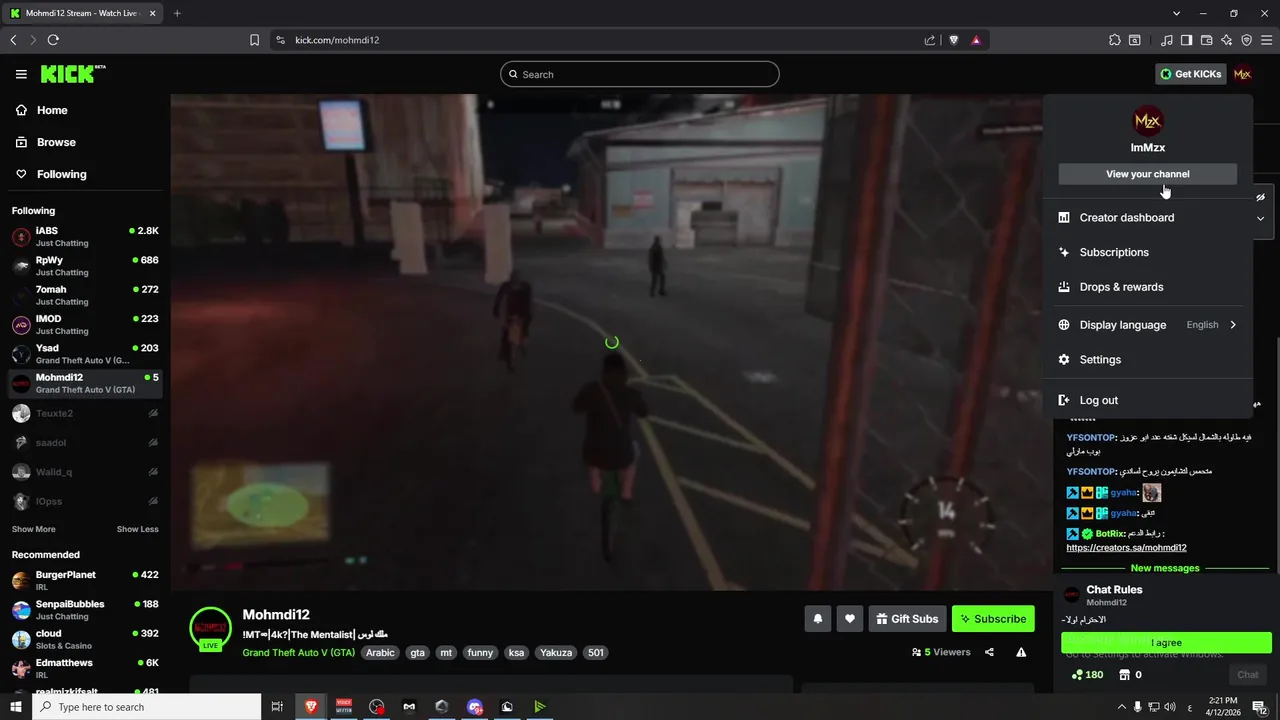1280x720 pixels.
Task: Open Brave Wallet icon
Action: tap(1206, 40)
